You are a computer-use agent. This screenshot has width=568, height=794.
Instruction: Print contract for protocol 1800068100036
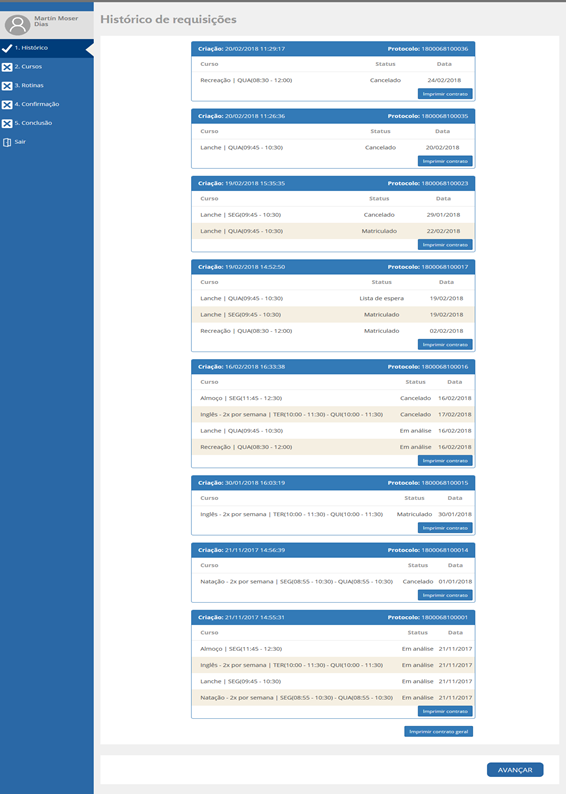(445, 94)
